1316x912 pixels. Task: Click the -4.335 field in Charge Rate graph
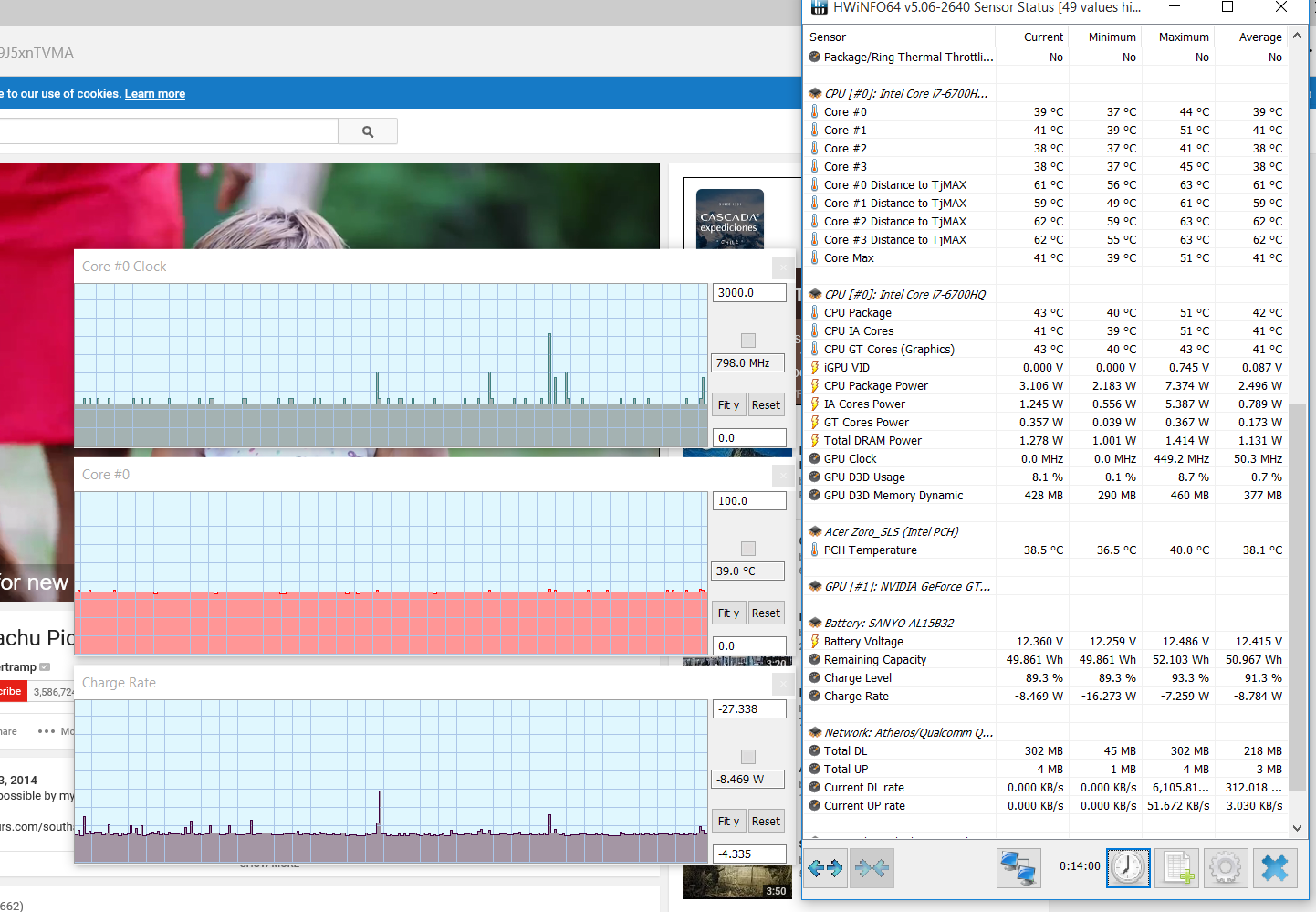[x=749, y=854]
